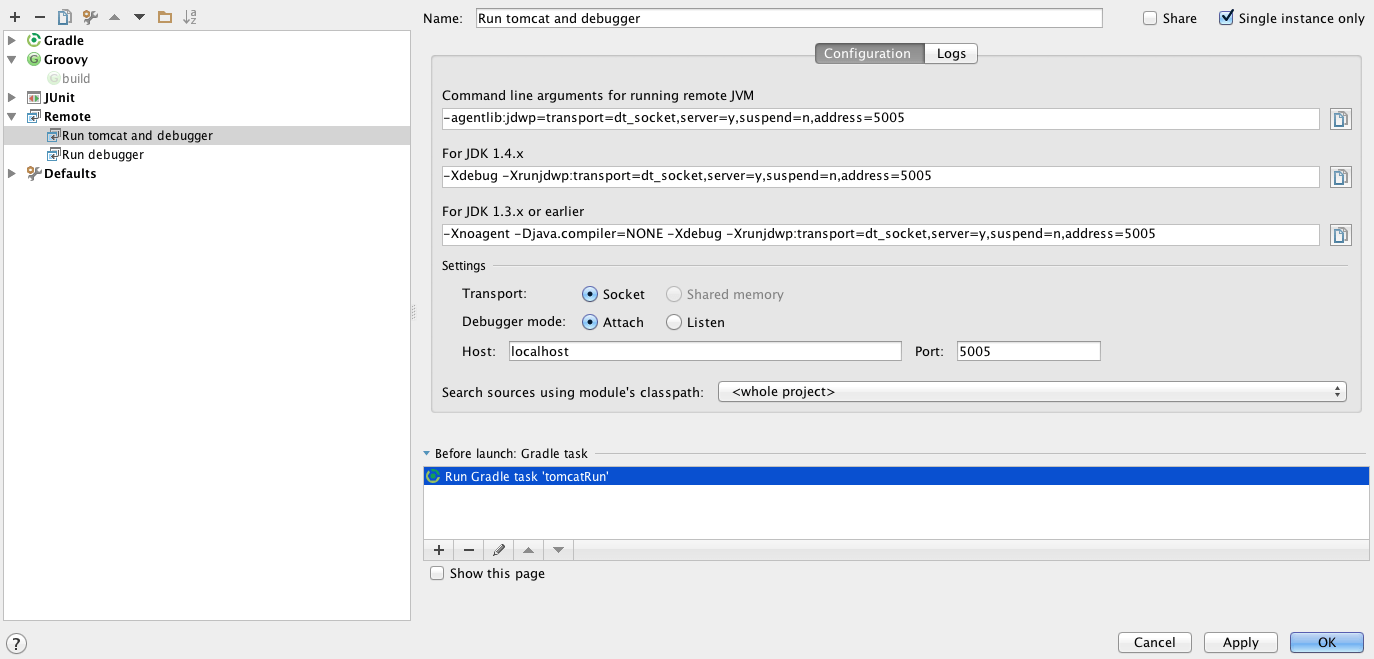
Task: Edit the selected before launch task
Action: point(498,550)
